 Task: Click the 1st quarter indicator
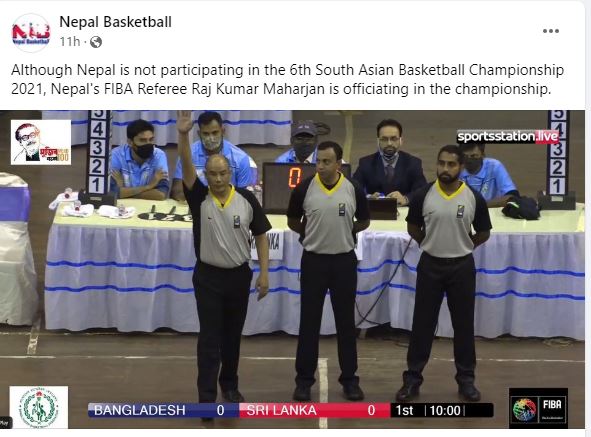tap(404, 410)
